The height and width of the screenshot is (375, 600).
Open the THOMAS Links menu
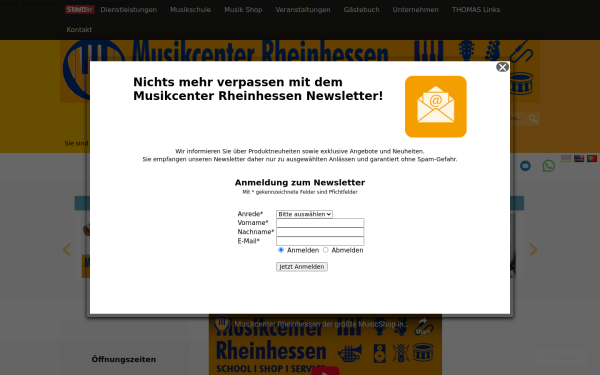[x=476, y=10]
